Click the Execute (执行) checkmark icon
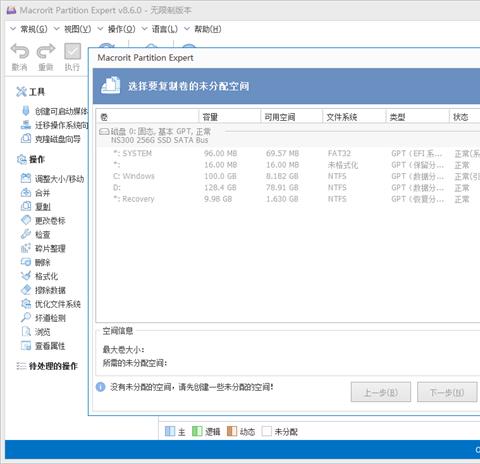480x464 pixels. tap(72, 51)
